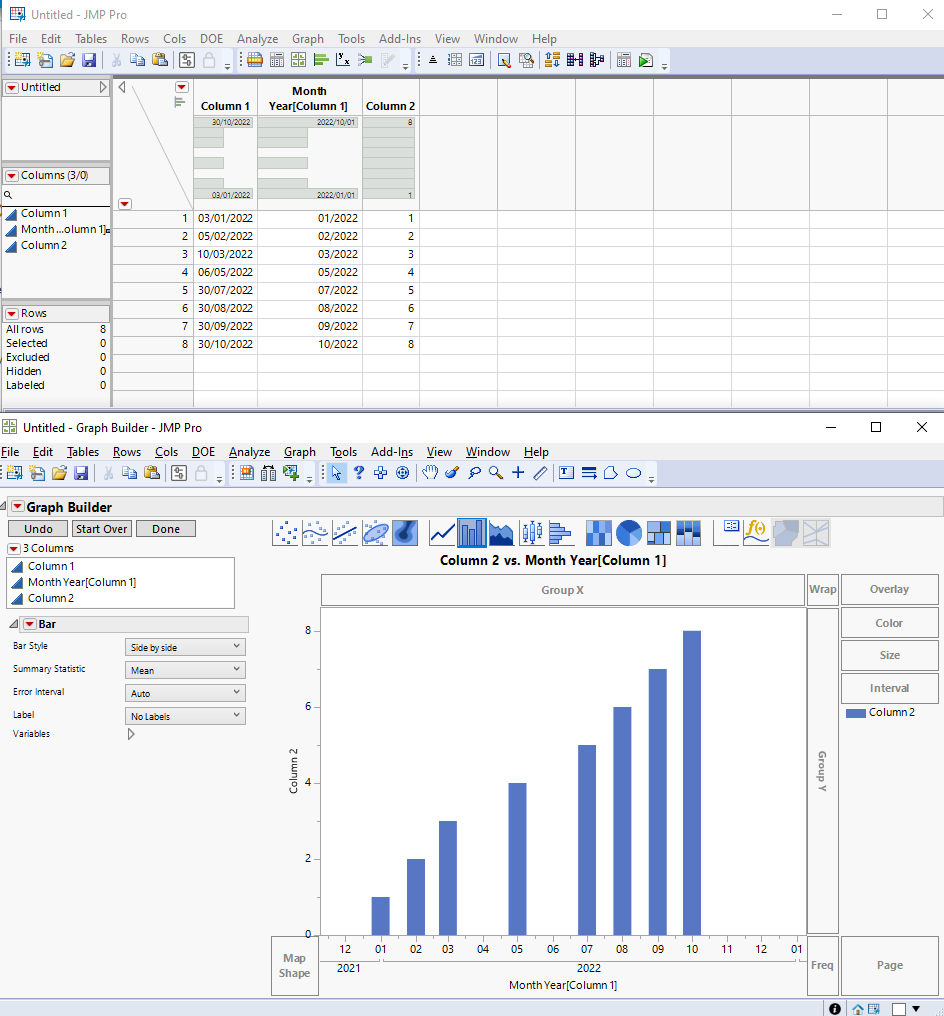Switch to the Pie chart element

pyautogui.click(x=628, y=533)
